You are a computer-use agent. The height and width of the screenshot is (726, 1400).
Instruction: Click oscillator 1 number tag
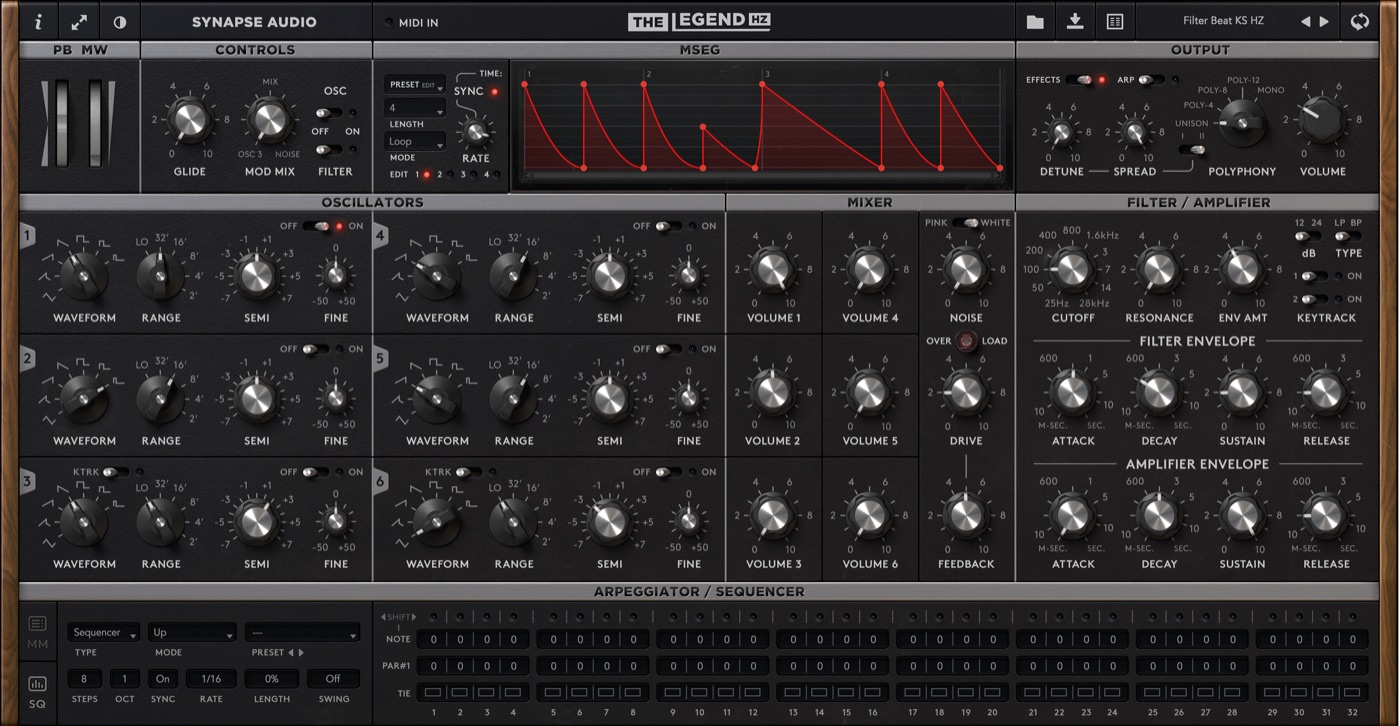[28, 236]
